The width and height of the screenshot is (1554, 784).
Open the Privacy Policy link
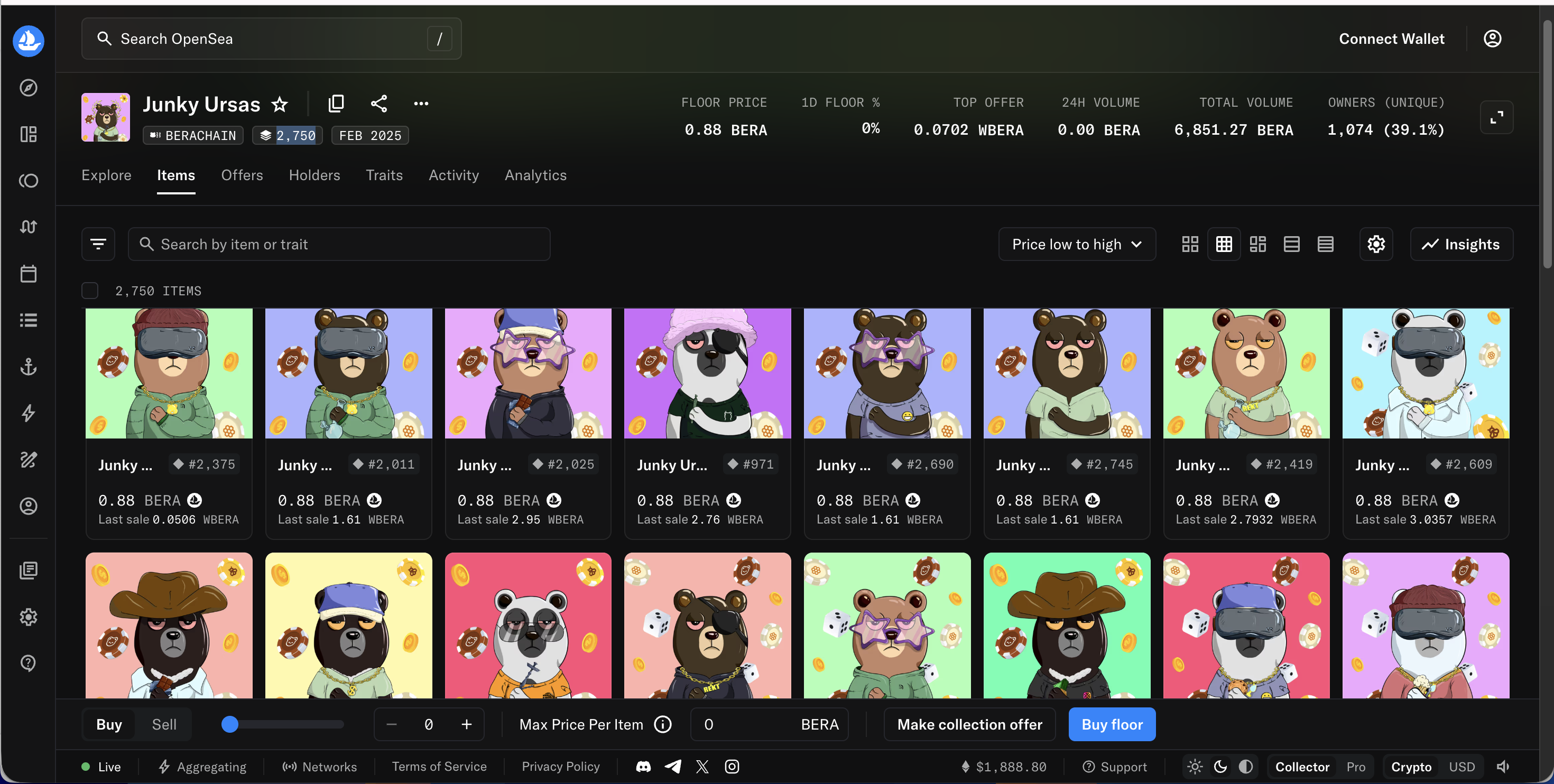[560, 767]
